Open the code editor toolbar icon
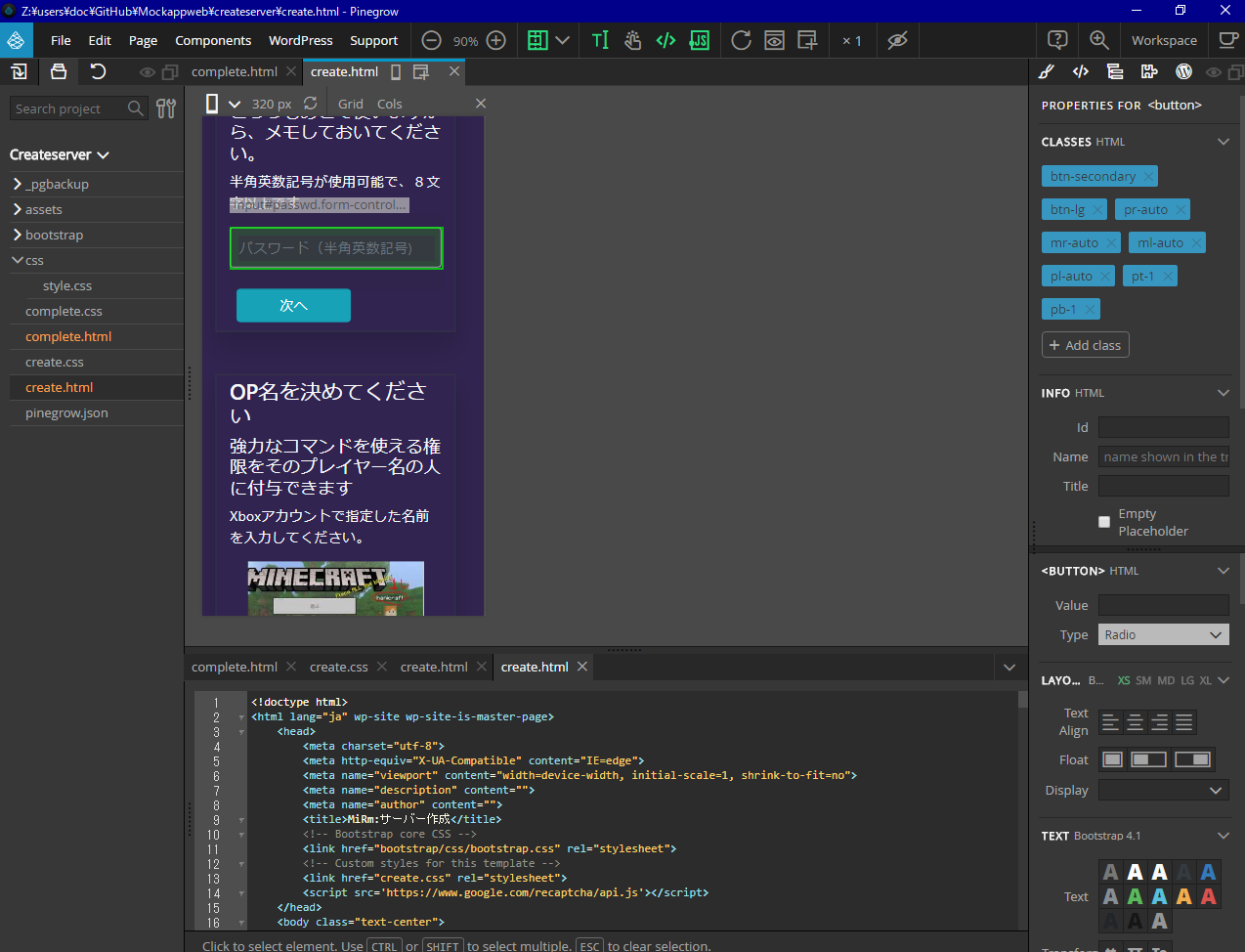The height and width of the screenshot is (952, 1245). 665,40
